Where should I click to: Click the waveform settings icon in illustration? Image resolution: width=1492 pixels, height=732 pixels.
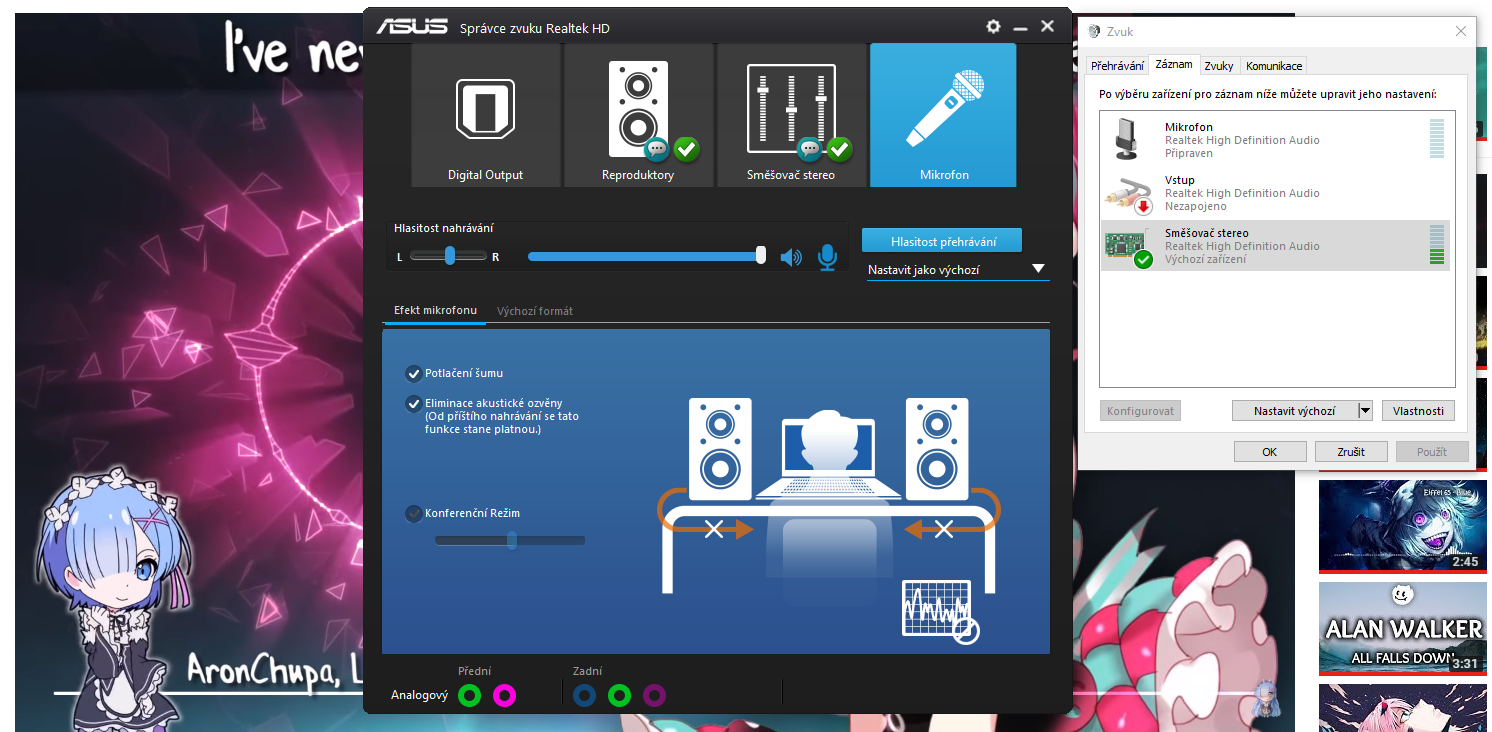[x=939, y=610]
